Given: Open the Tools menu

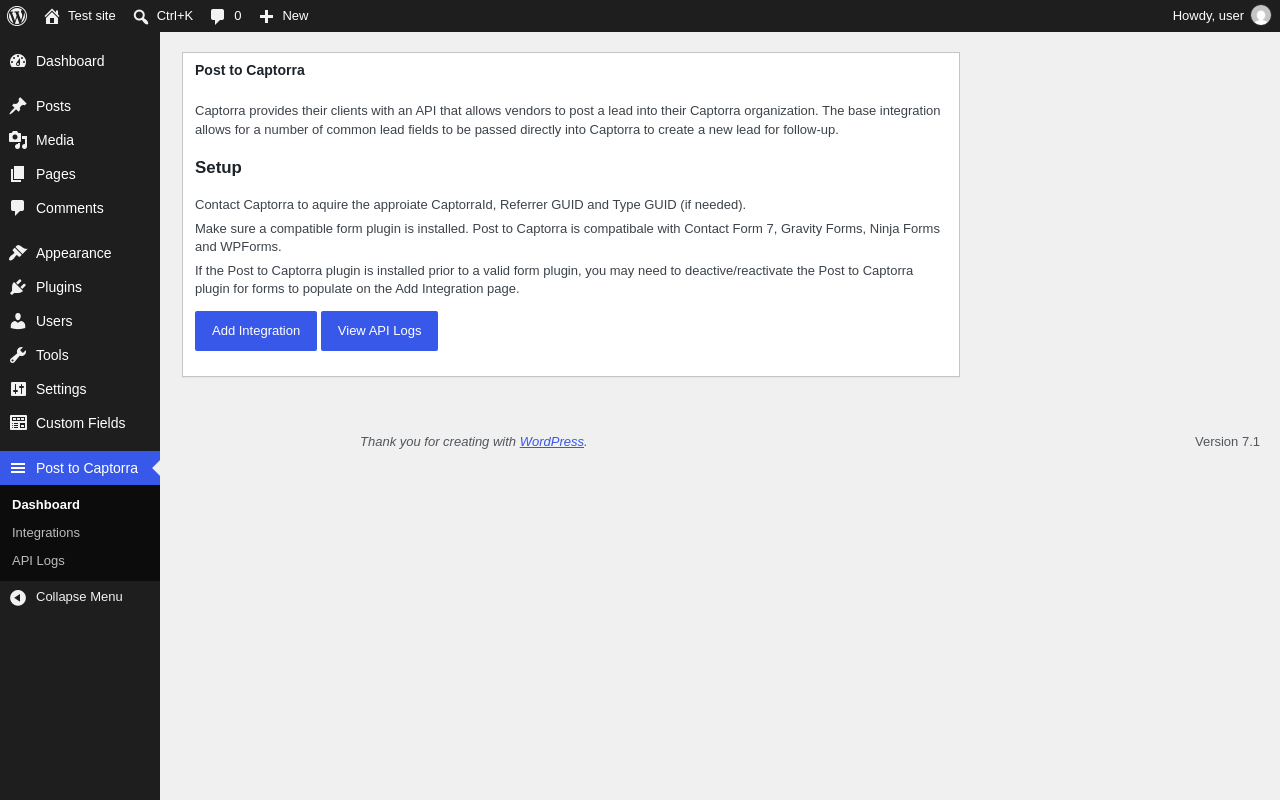Looking at the screenshot, I should coord(80,355).
